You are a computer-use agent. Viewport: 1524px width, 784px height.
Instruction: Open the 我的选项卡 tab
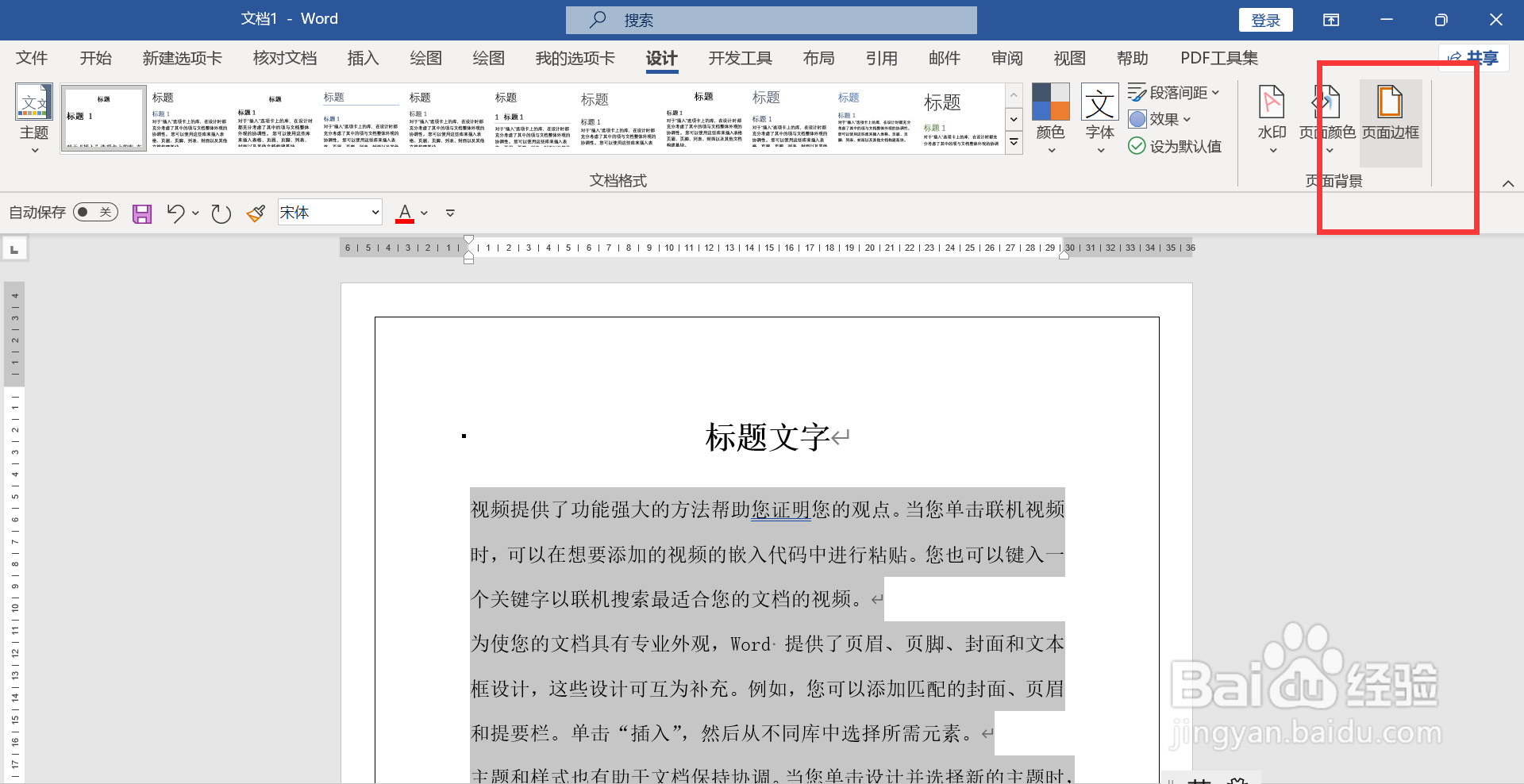pyautogui.click(x=575, y=58)
